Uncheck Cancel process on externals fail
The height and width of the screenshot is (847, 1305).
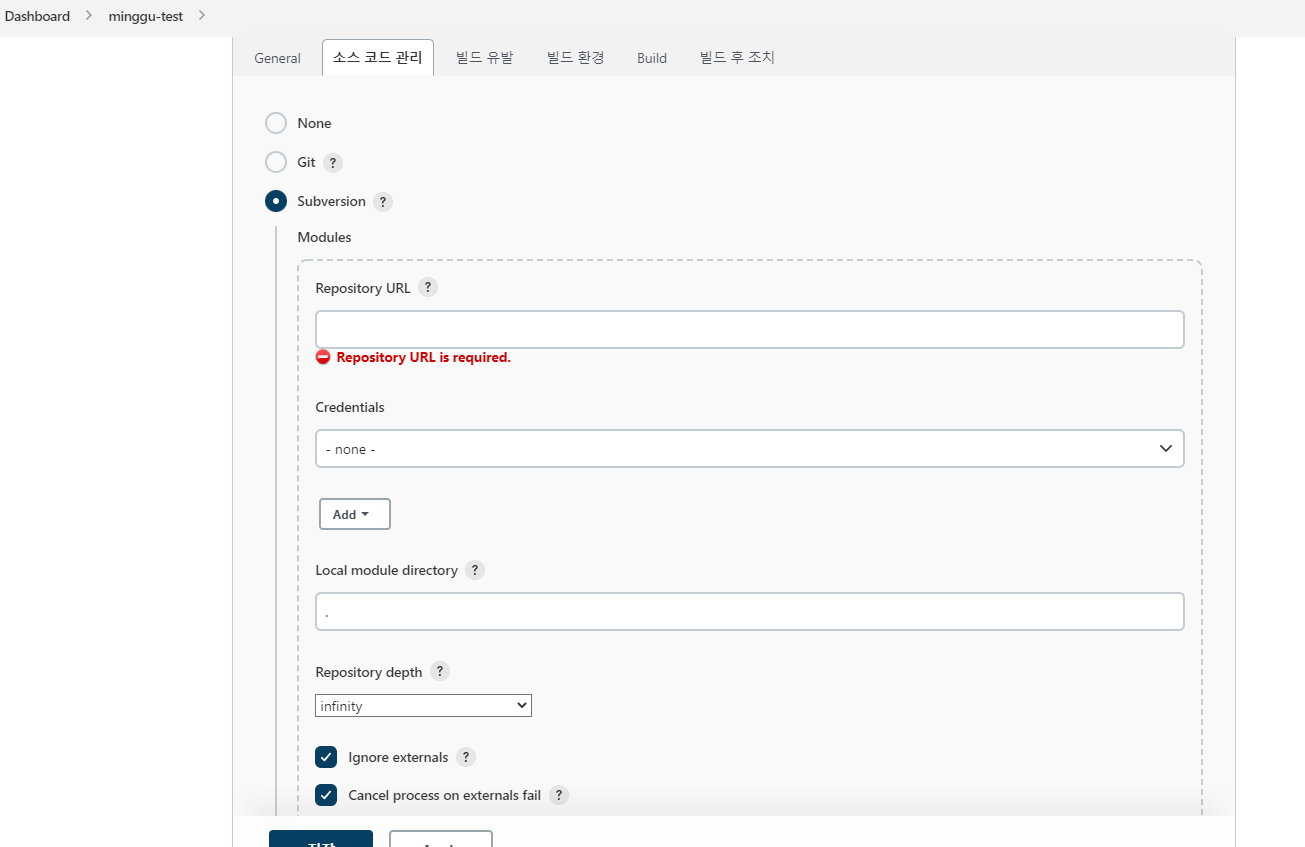326,795
